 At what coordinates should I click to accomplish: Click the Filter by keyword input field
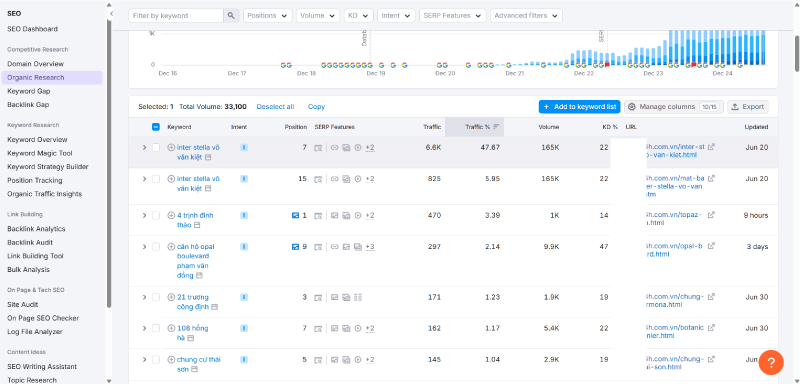pos(176,16)
